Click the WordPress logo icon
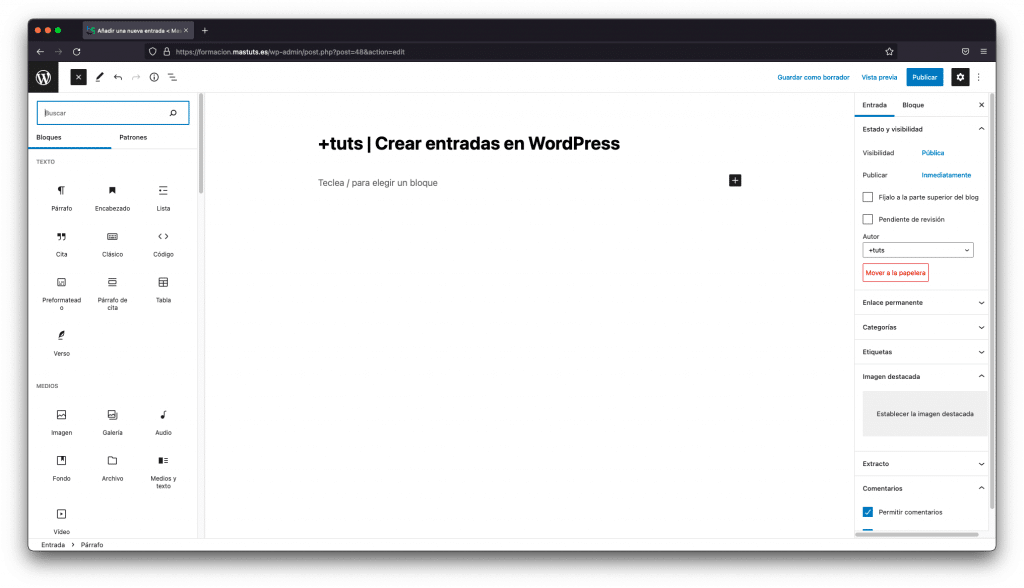This screenshot has width=1024, height=588. [42, 77]
